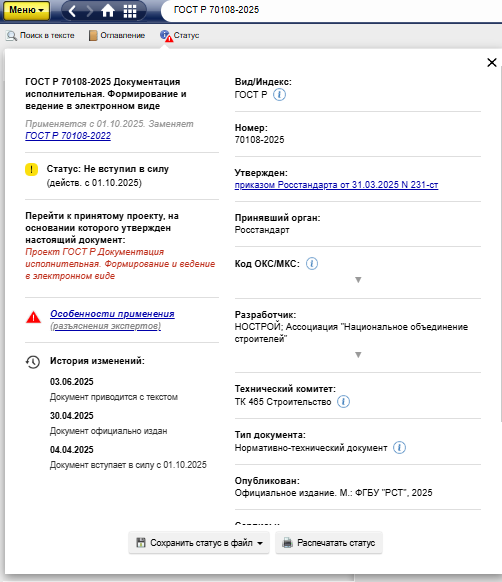Open Поиск в тексте search tool
This screenshot has width=502, height=582.
point(40,36)
